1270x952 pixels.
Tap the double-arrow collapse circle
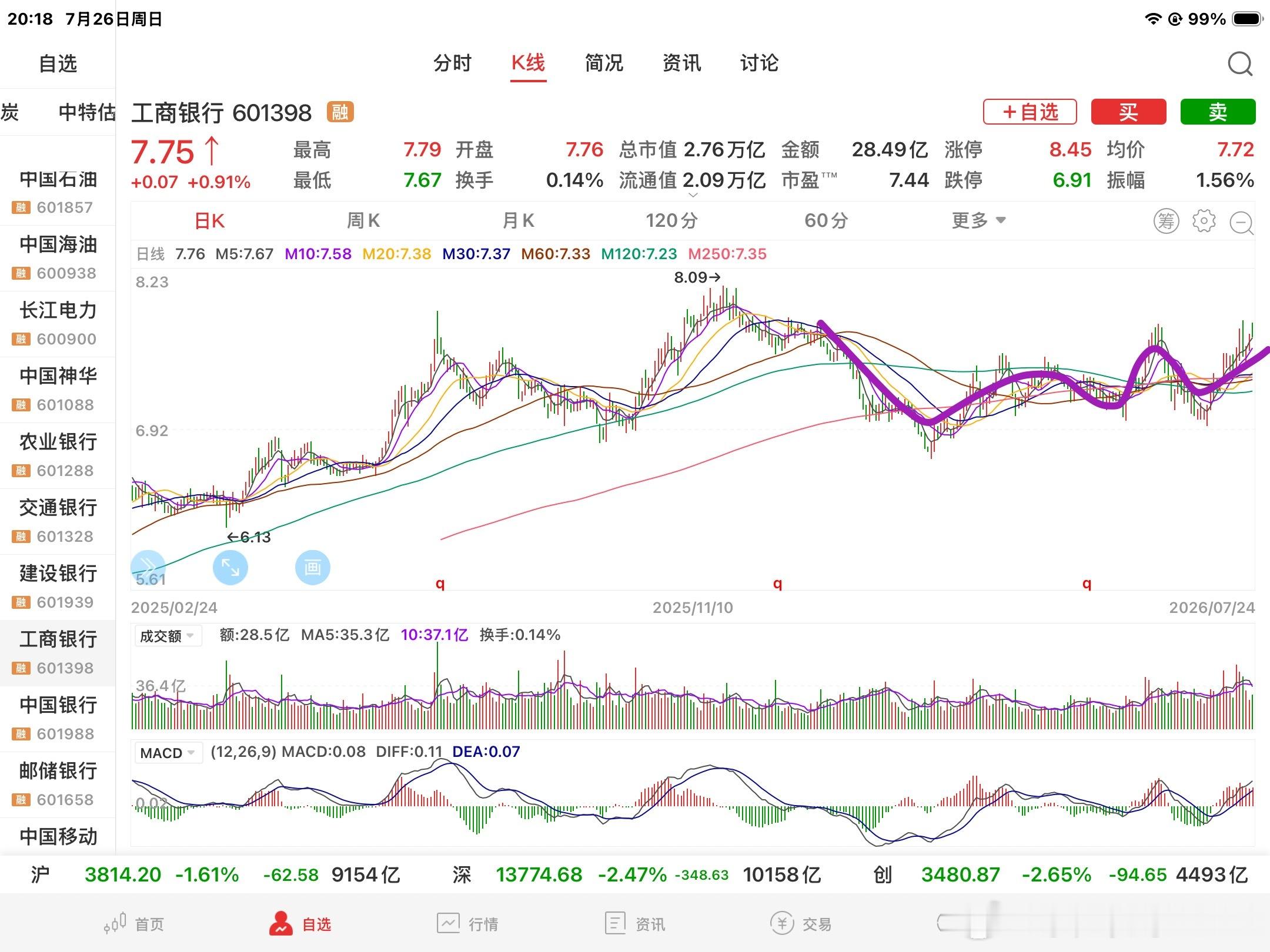point(148,567)
